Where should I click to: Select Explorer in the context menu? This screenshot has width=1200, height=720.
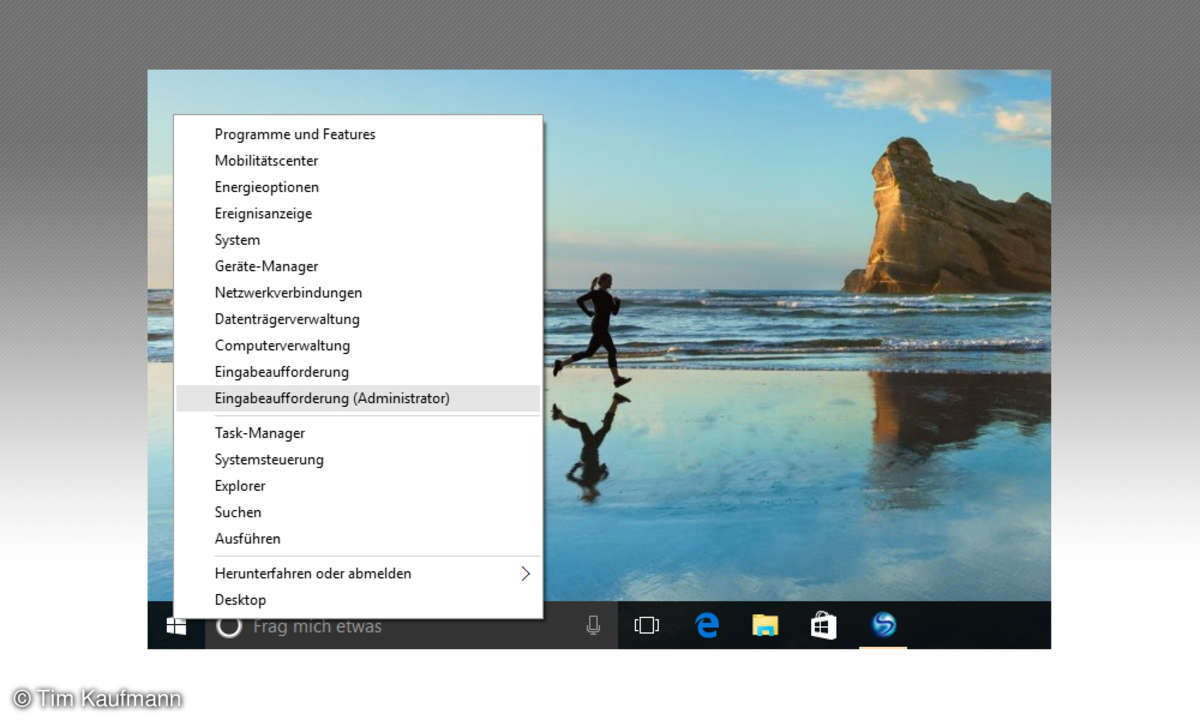(x=358, y=486)
